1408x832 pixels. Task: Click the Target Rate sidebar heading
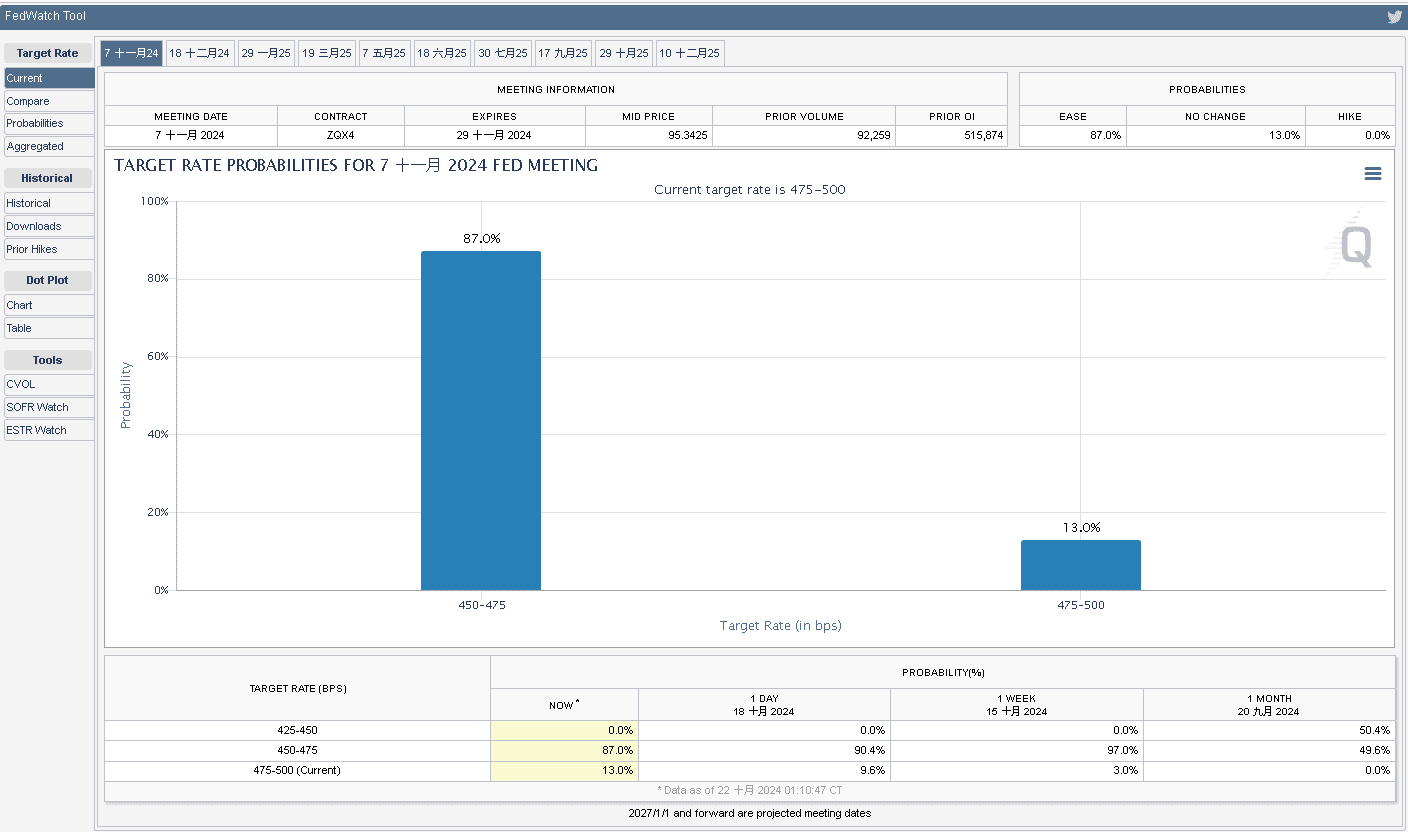[x=47, y=53]
